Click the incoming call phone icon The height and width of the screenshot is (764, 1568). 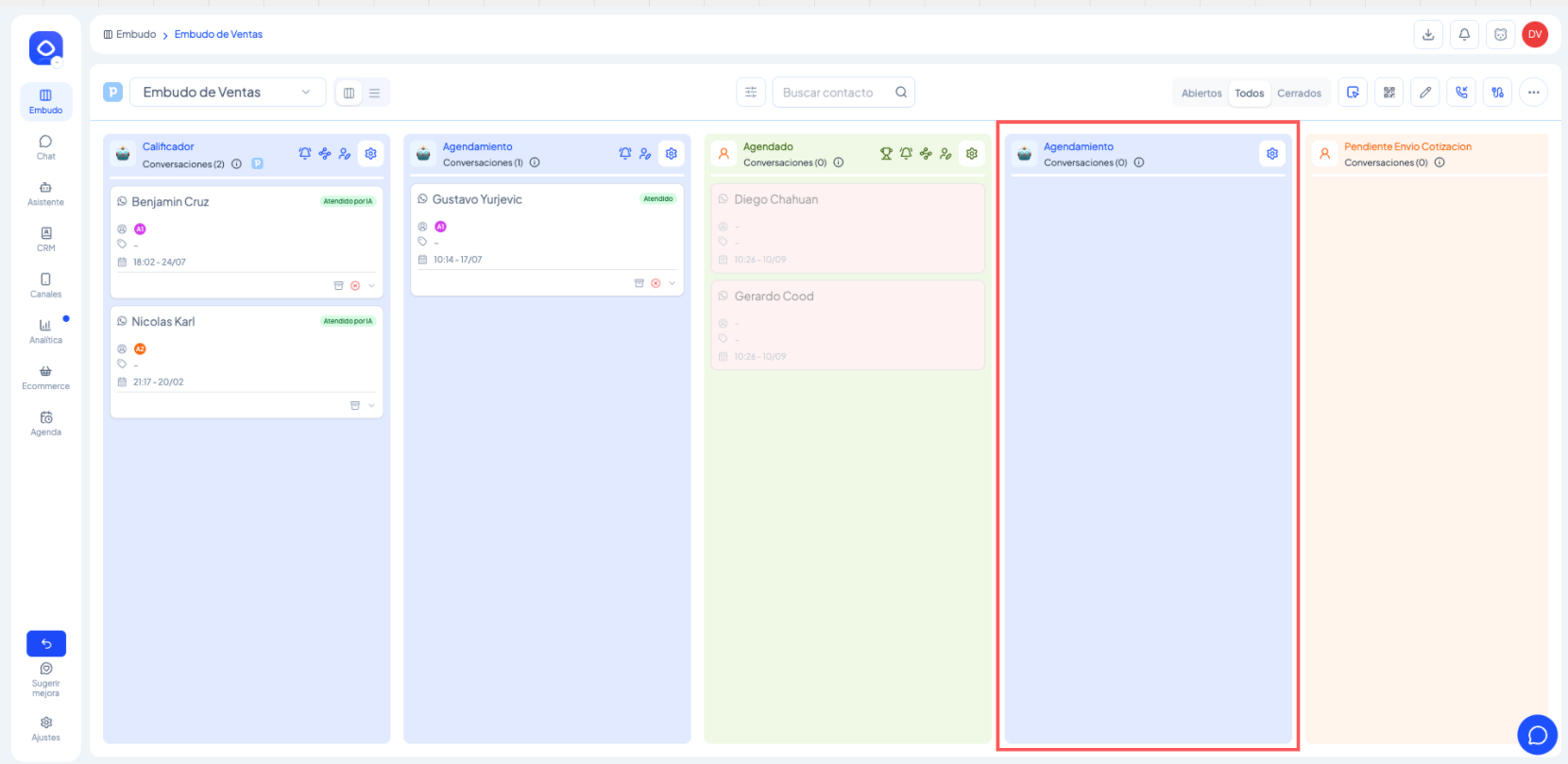1461,93
